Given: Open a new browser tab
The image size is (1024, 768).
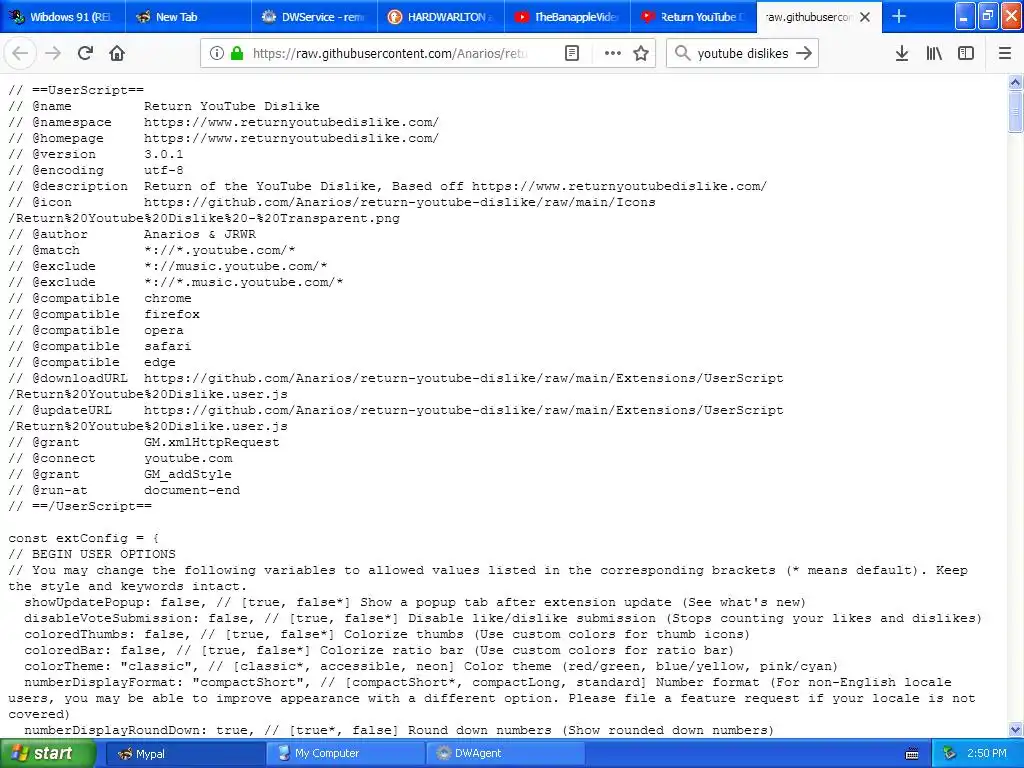Looking at the screenshot, I should pyautogui.click(x=899, y=16).
